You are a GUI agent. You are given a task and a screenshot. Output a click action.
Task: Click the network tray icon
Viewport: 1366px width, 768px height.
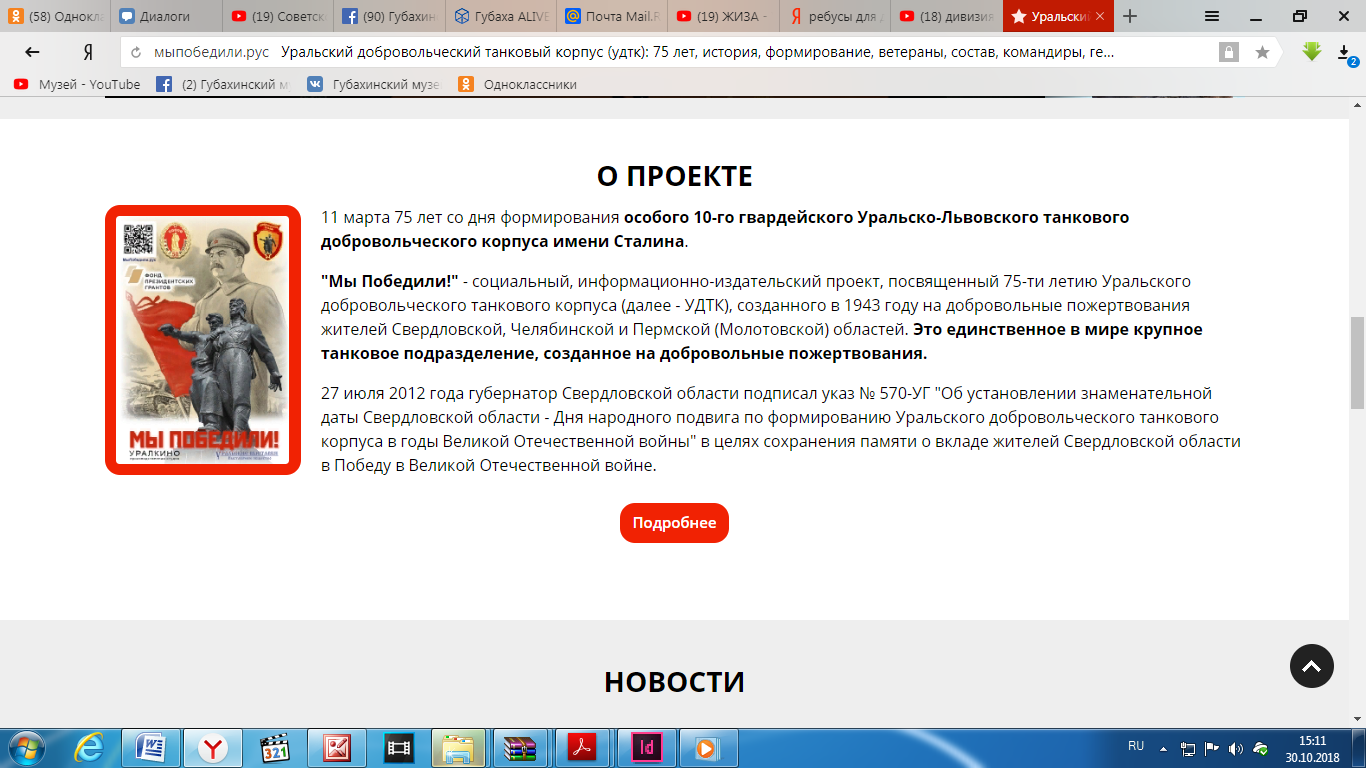[x=1188, y=748]
